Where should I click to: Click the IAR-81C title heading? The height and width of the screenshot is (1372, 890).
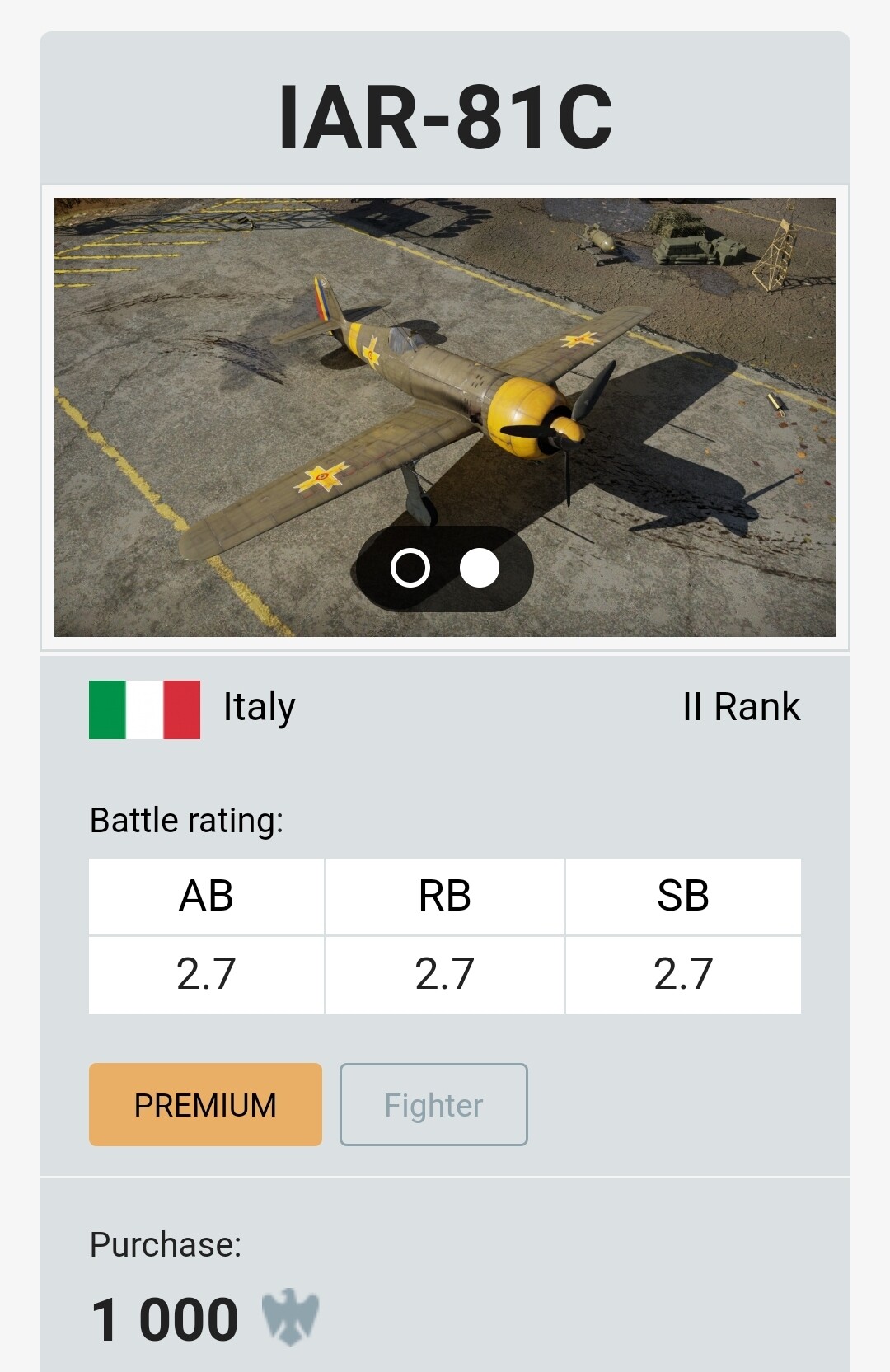(445, 117)
